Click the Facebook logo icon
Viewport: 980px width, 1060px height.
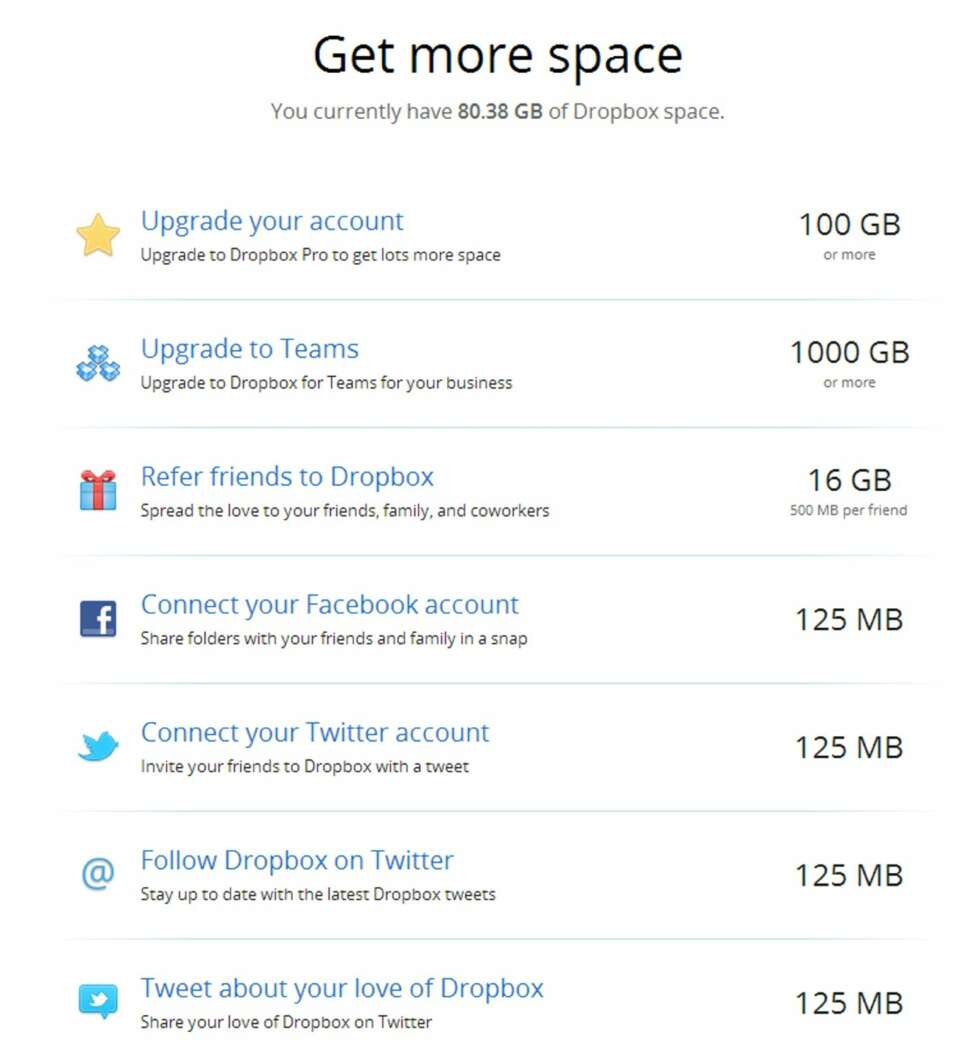(98, 619)
